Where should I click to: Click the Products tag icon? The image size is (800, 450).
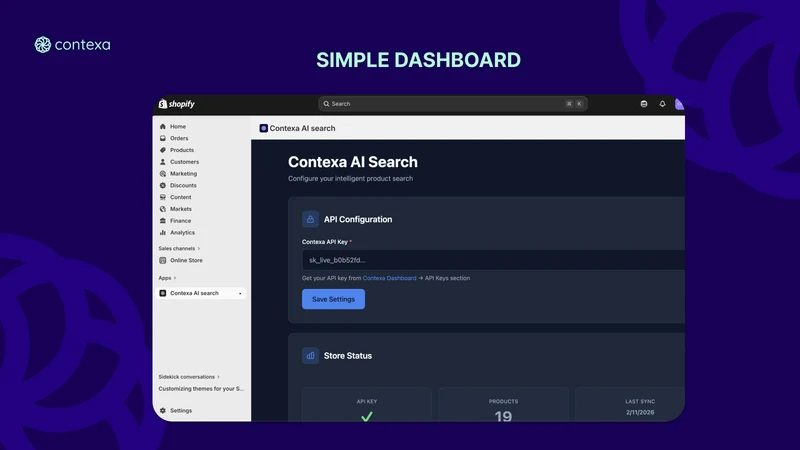163,150
